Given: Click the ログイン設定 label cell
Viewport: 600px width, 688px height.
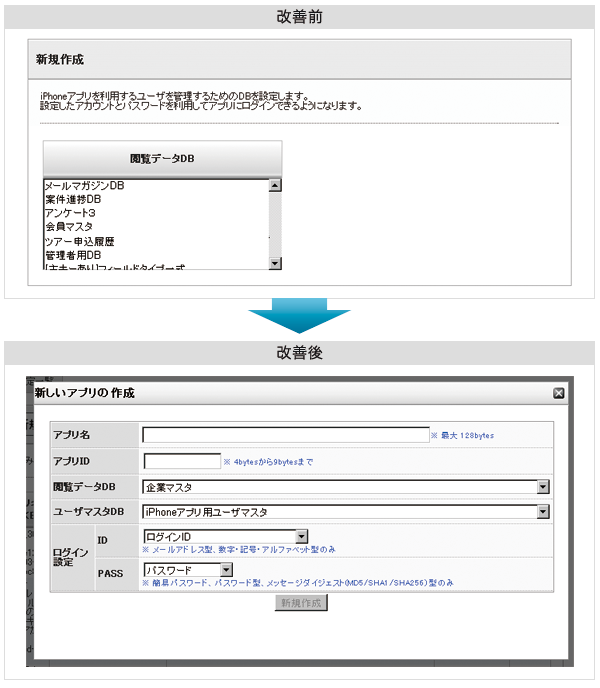Looking at the screenshot, I should (x=73, y=557).
